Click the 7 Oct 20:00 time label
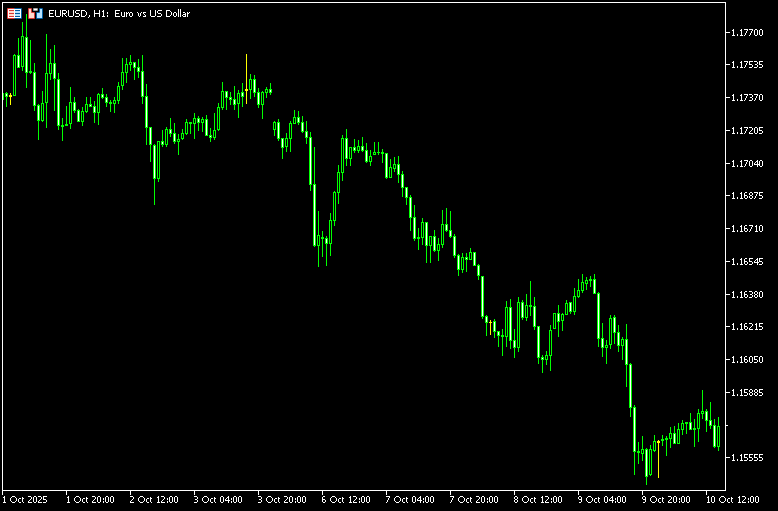The image size is (778, 511). [x=475, y=498]
